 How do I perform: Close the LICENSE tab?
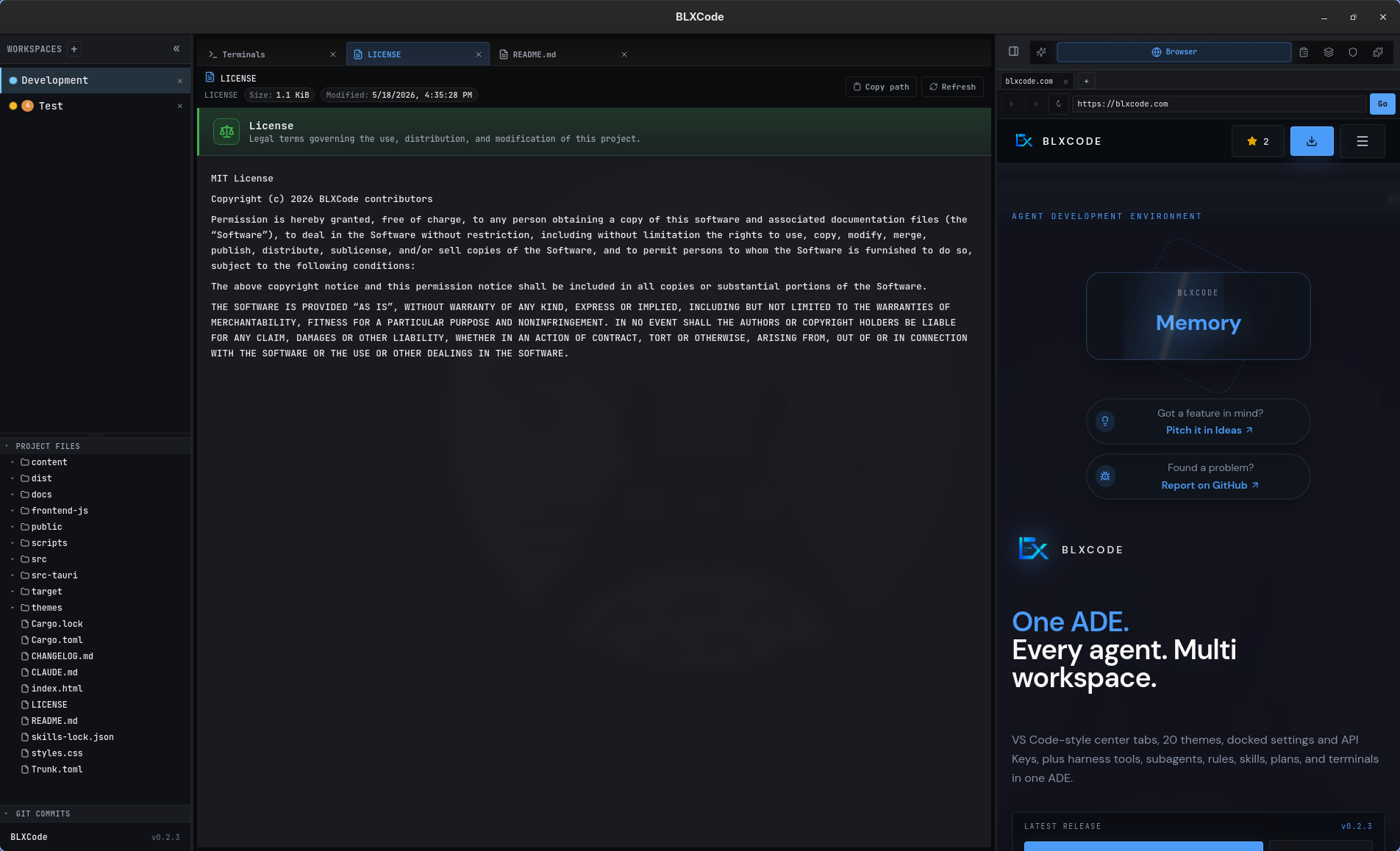pyautogui.click(x=479, y=54)
